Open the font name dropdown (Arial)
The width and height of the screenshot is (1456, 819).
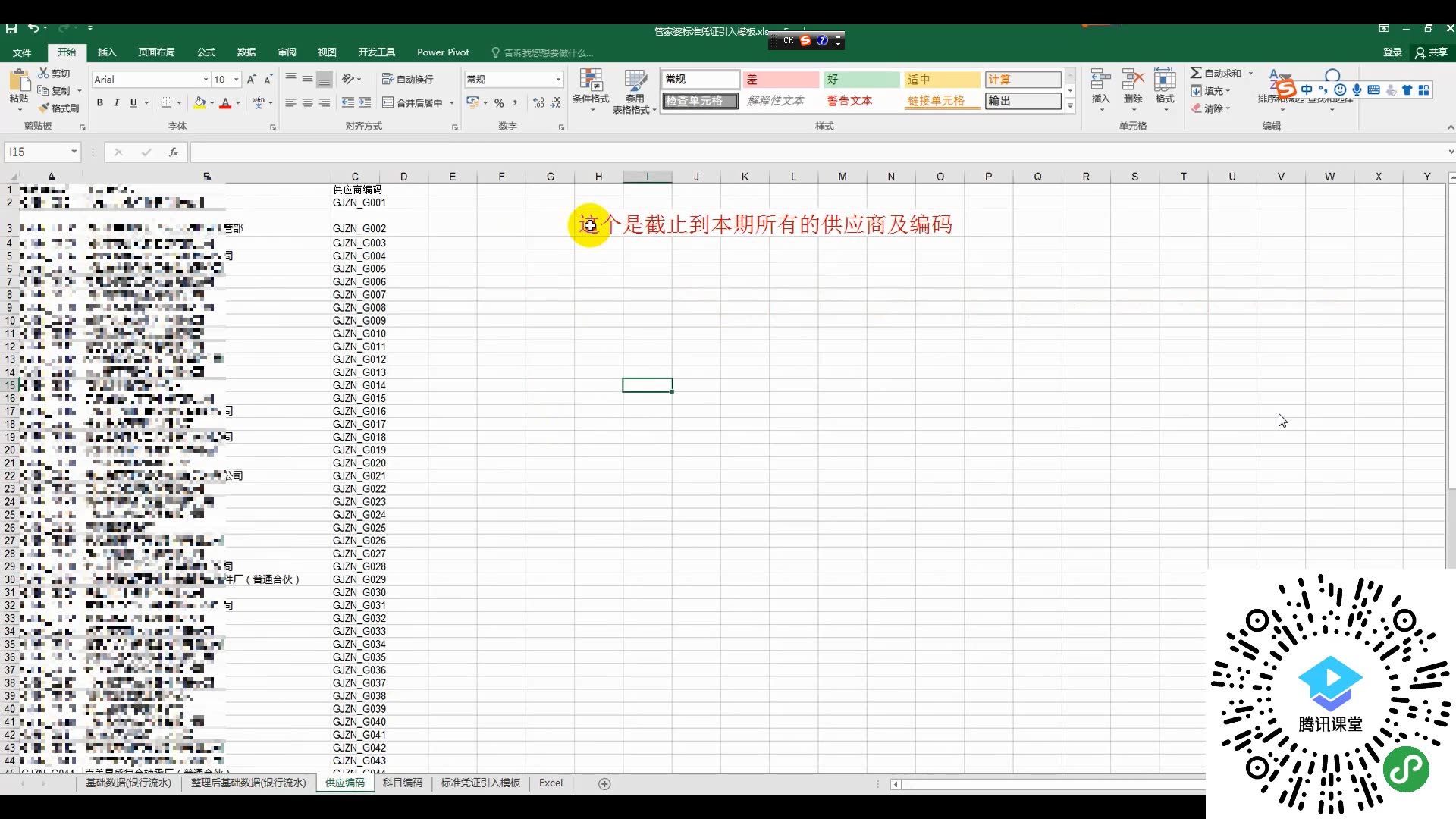click(206, 80)
